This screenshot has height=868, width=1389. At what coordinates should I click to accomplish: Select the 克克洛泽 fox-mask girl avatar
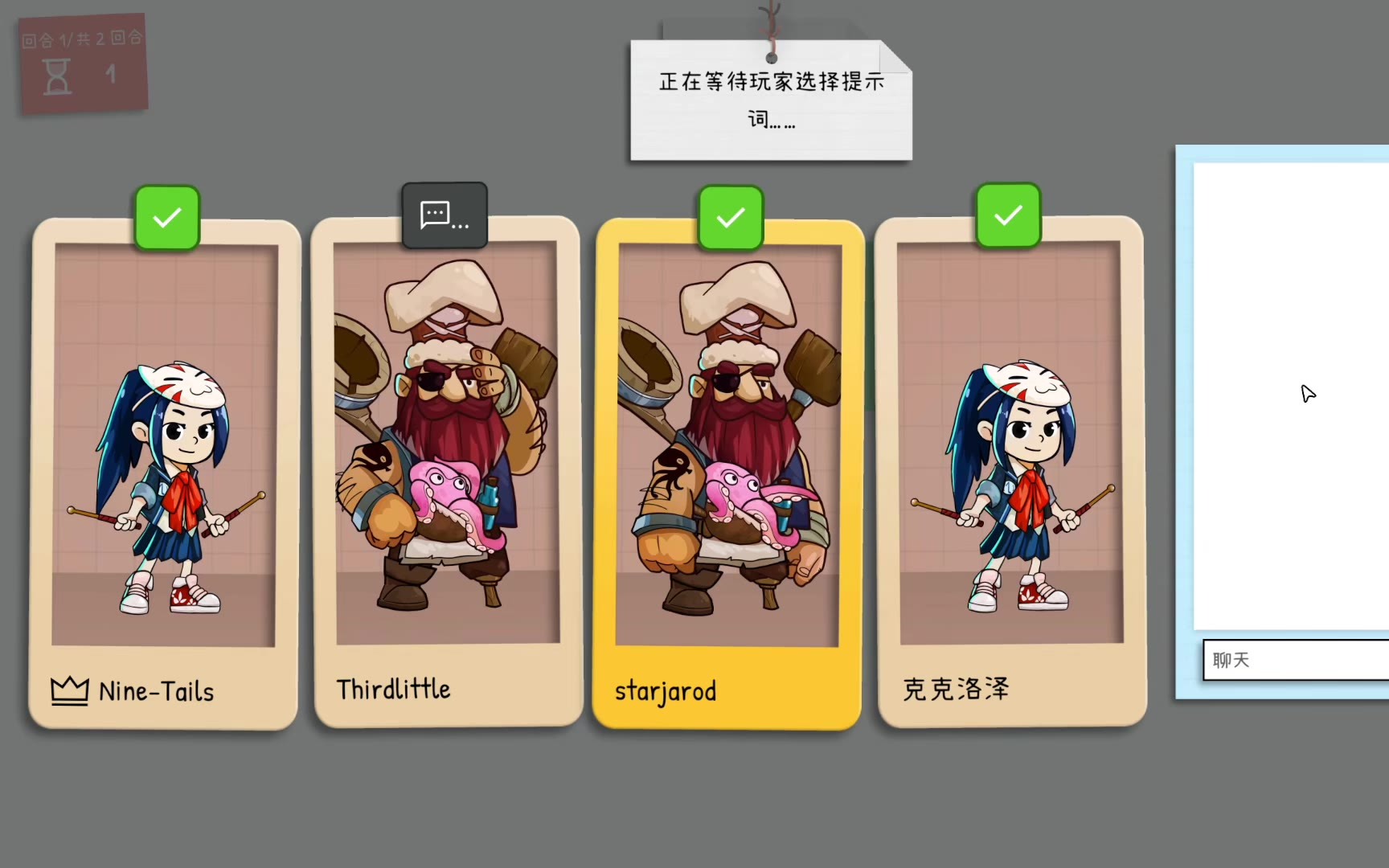tap(1010, 442)
